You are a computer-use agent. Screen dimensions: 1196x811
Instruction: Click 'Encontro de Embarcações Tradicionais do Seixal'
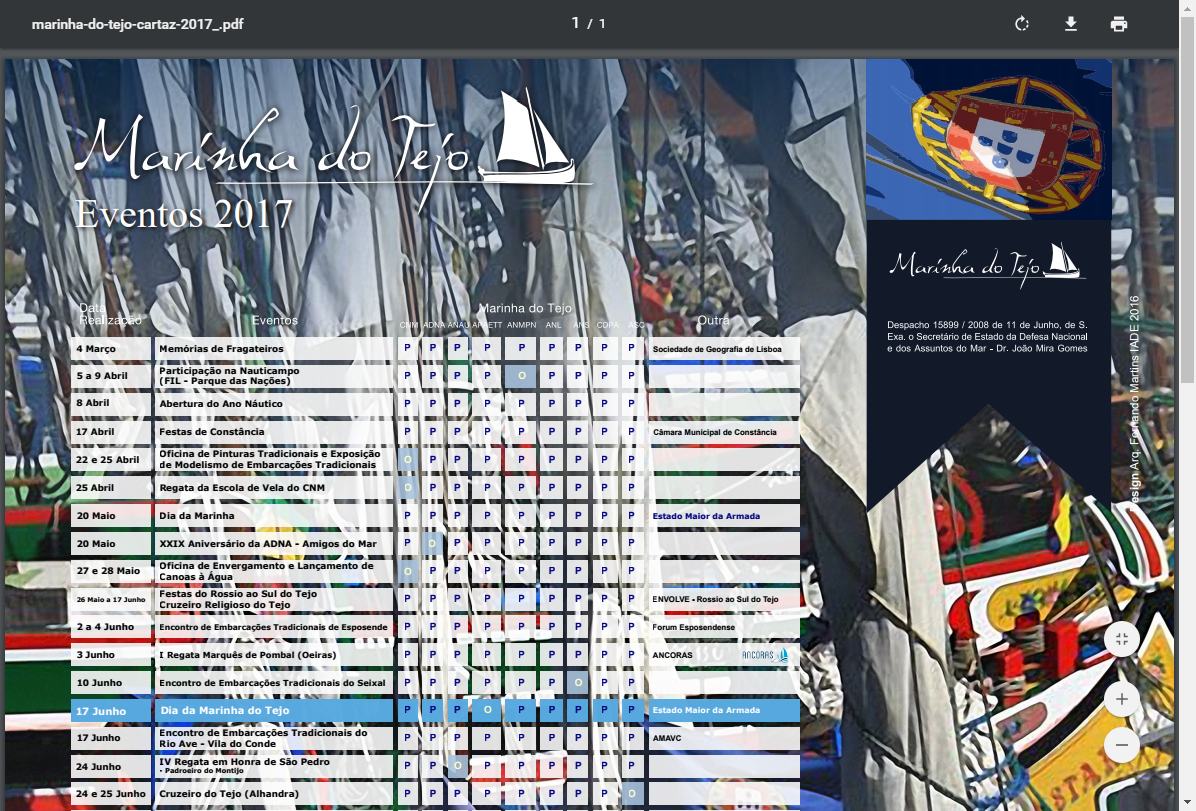coord(272,683)
